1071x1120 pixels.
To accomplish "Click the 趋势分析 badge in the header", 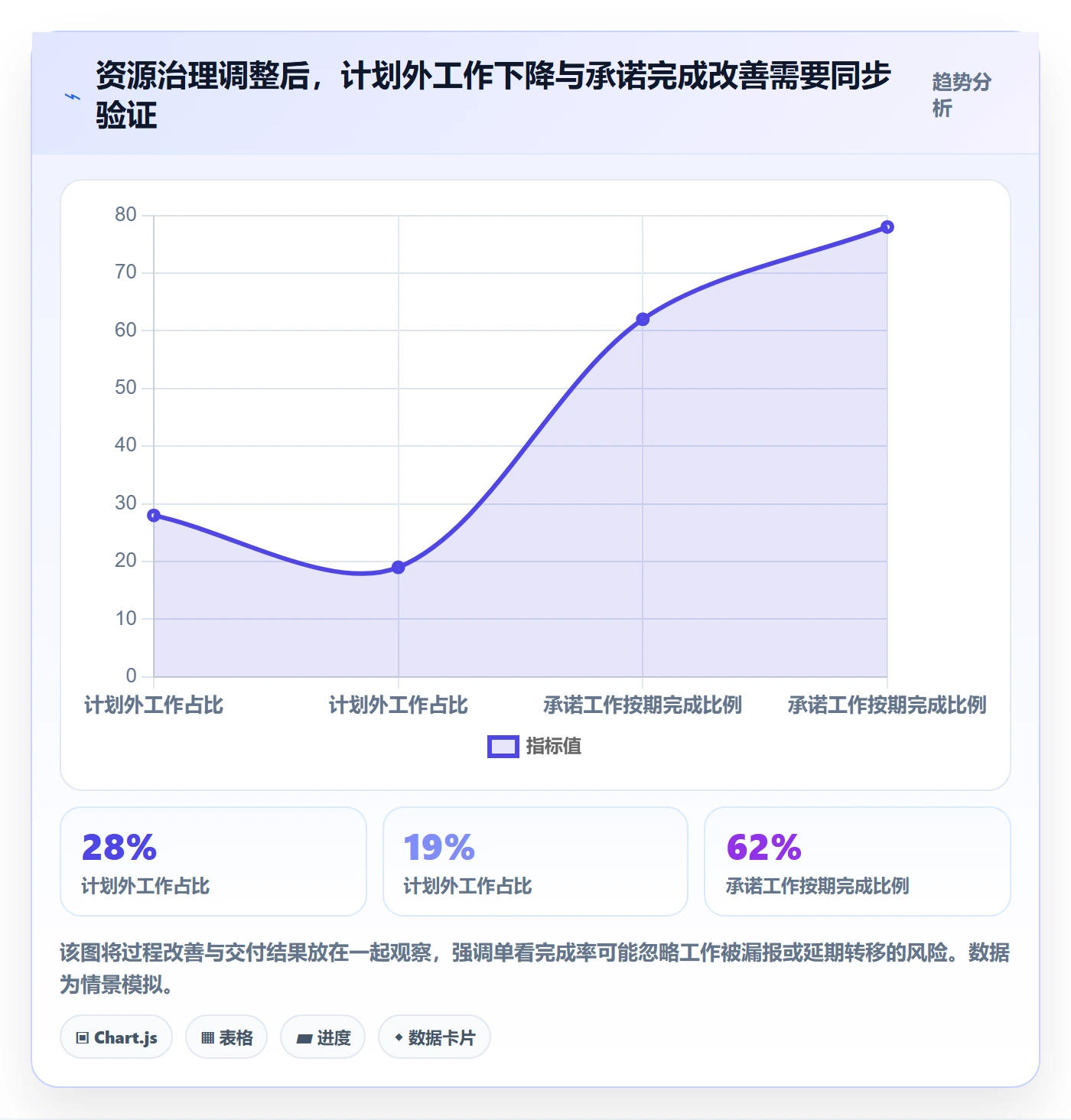I will point(962,95).
